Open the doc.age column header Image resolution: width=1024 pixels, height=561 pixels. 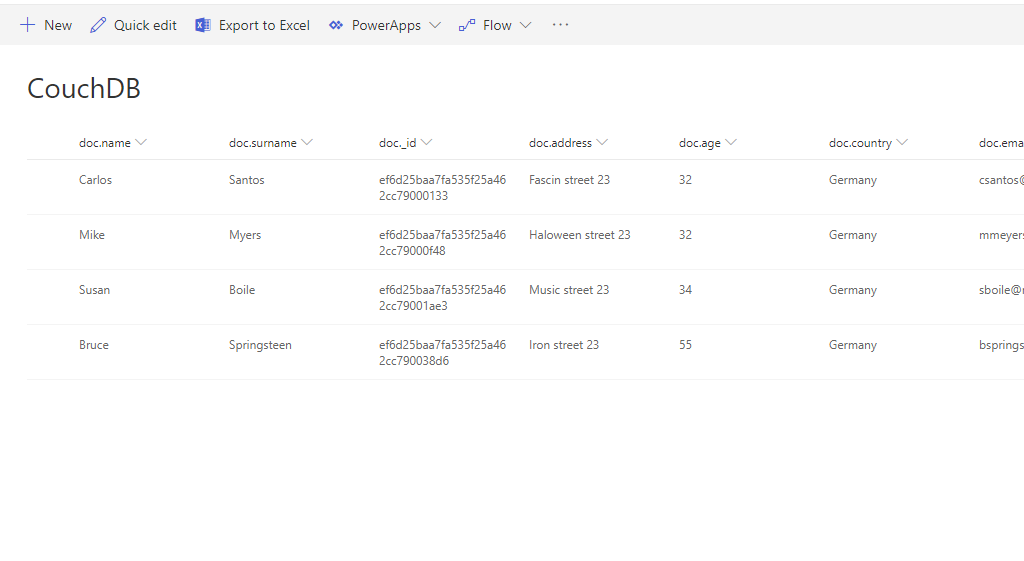700,143
